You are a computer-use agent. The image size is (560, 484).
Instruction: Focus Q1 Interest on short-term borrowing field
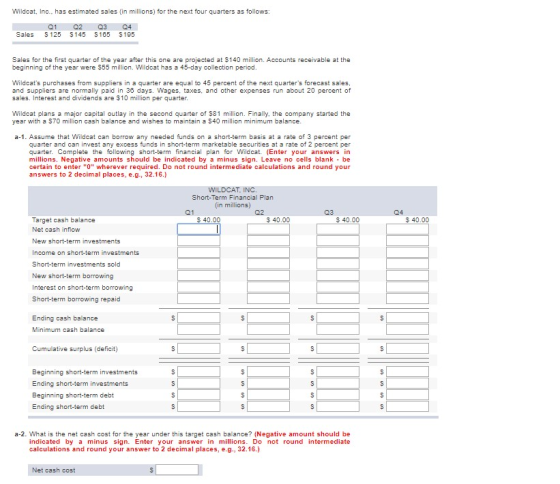(x=199, y=287)
